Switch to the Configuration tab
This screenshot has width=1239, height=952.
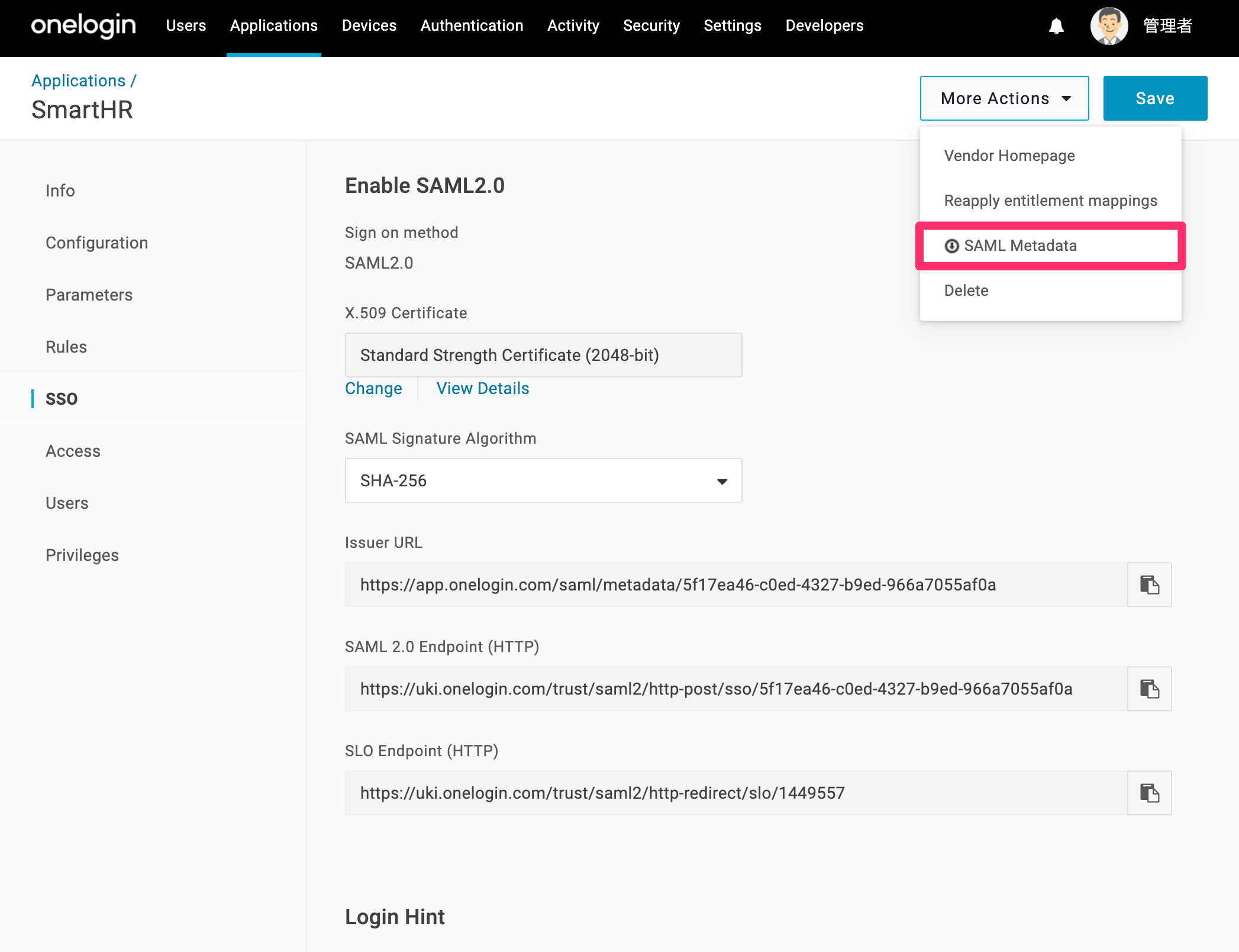tap(97, 243)
